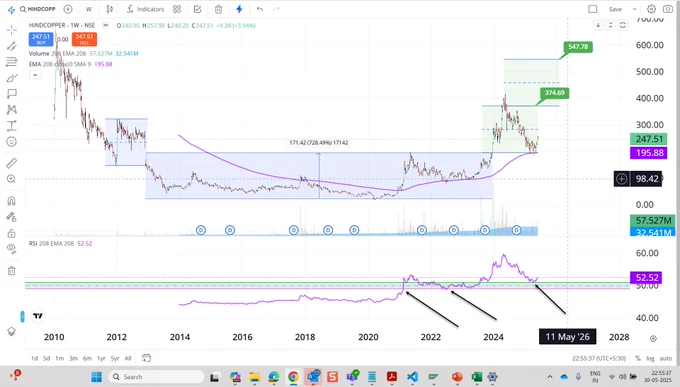
Task: Open the object tree layers icon
Action: tap(12, 331)
